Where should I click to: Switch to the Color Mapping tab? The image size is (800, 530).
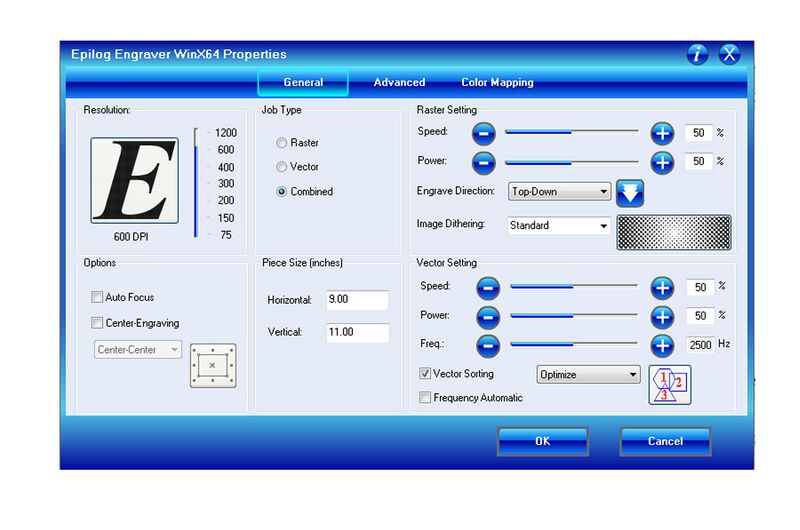497,82
